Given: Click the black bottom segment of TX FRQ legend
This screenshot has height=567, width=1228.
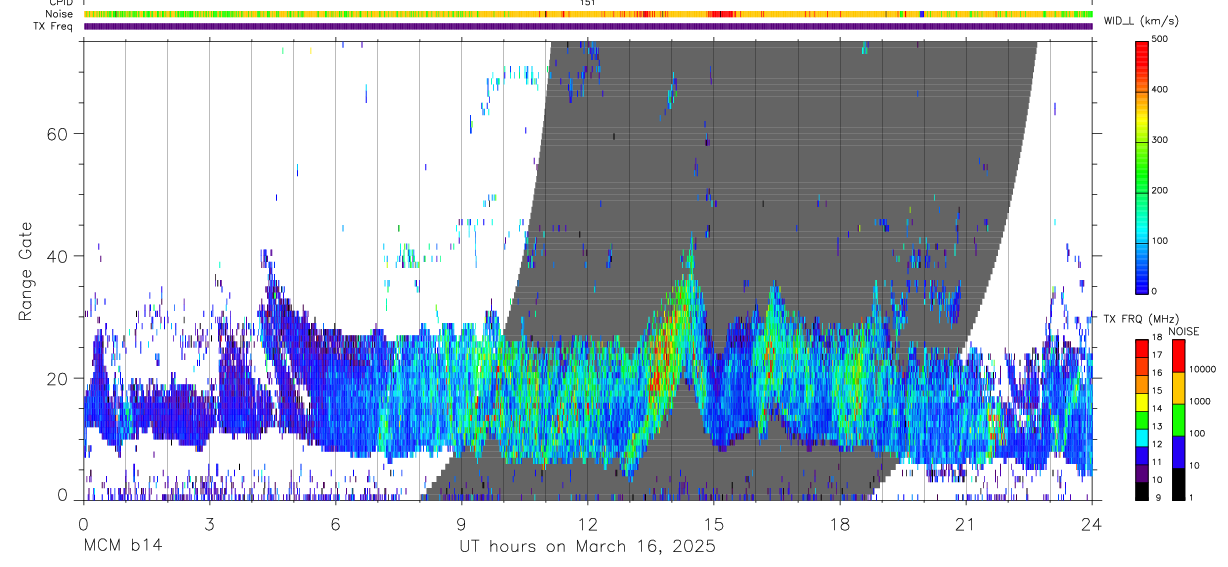Looking at the screenshot, I should (1143, 490).
